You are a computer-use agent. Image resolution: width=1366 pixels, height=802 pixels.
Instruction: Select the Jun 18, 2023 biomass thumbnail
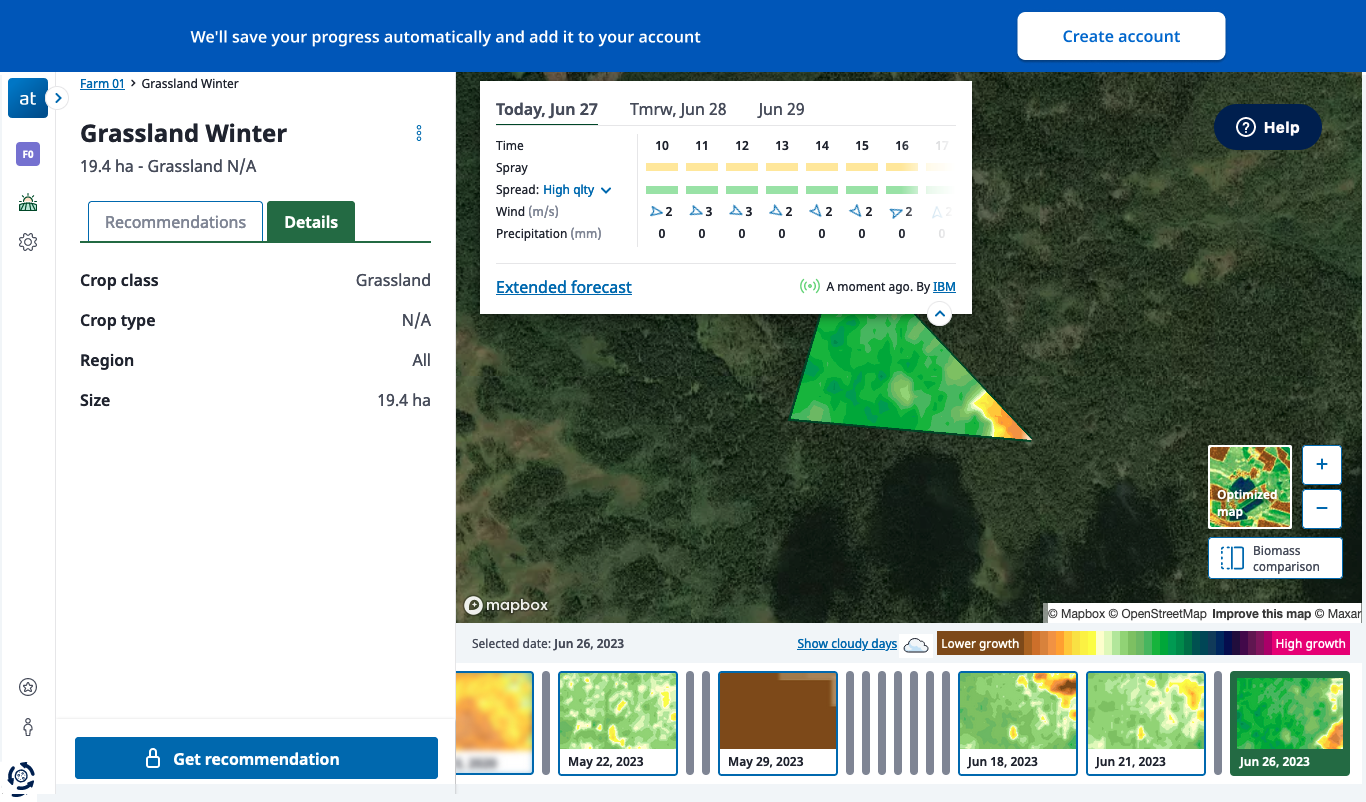point(1018,723)
